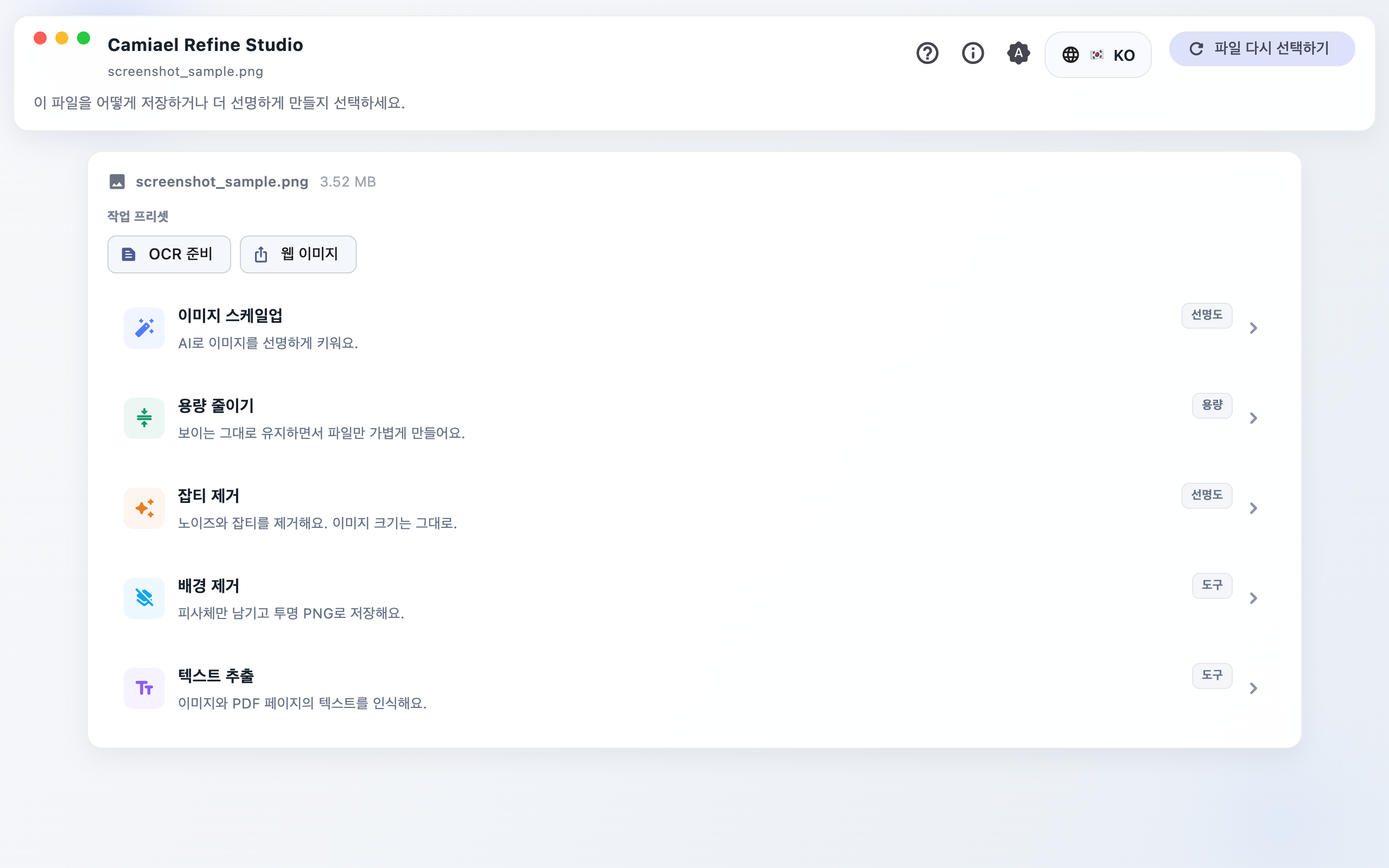Open the 배경 제거 option
The image size is (1389, 868).
pos(694,598)
